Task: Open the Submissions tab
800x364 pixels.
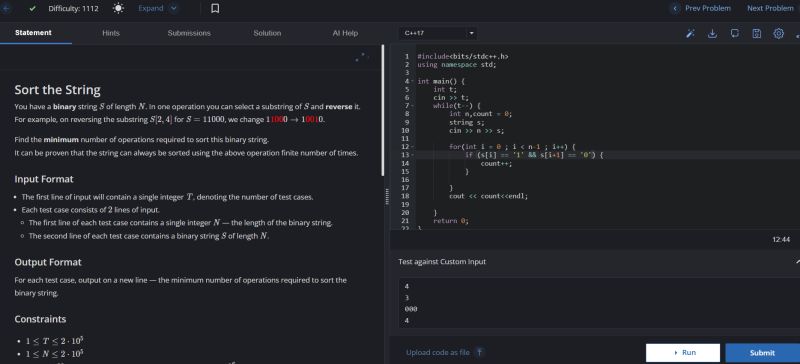Action: [x=189, y=33]
